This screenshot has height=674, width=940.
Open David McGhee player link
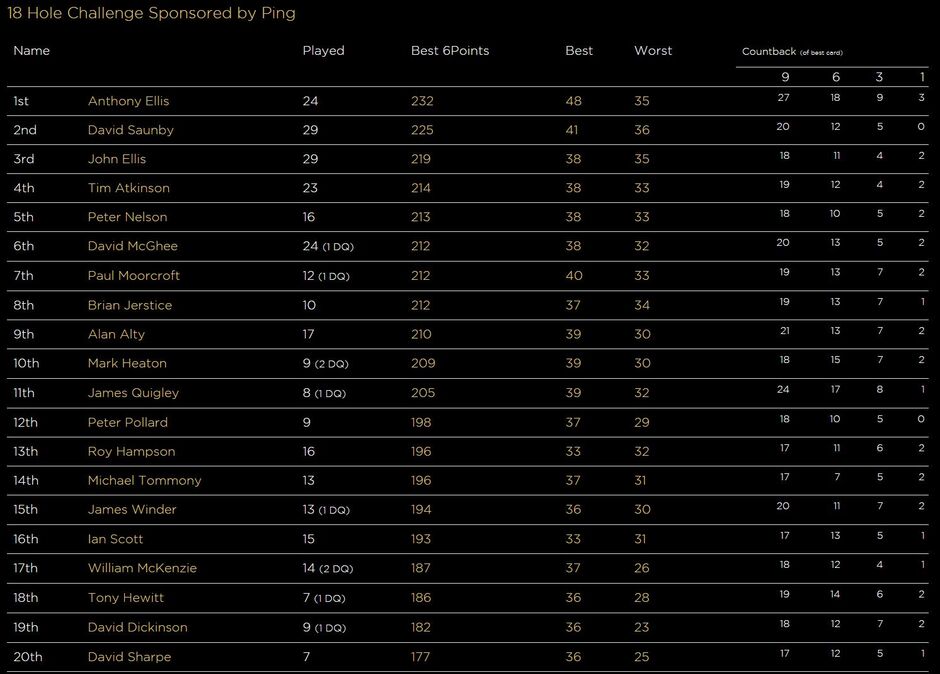(x=132, y=246)
